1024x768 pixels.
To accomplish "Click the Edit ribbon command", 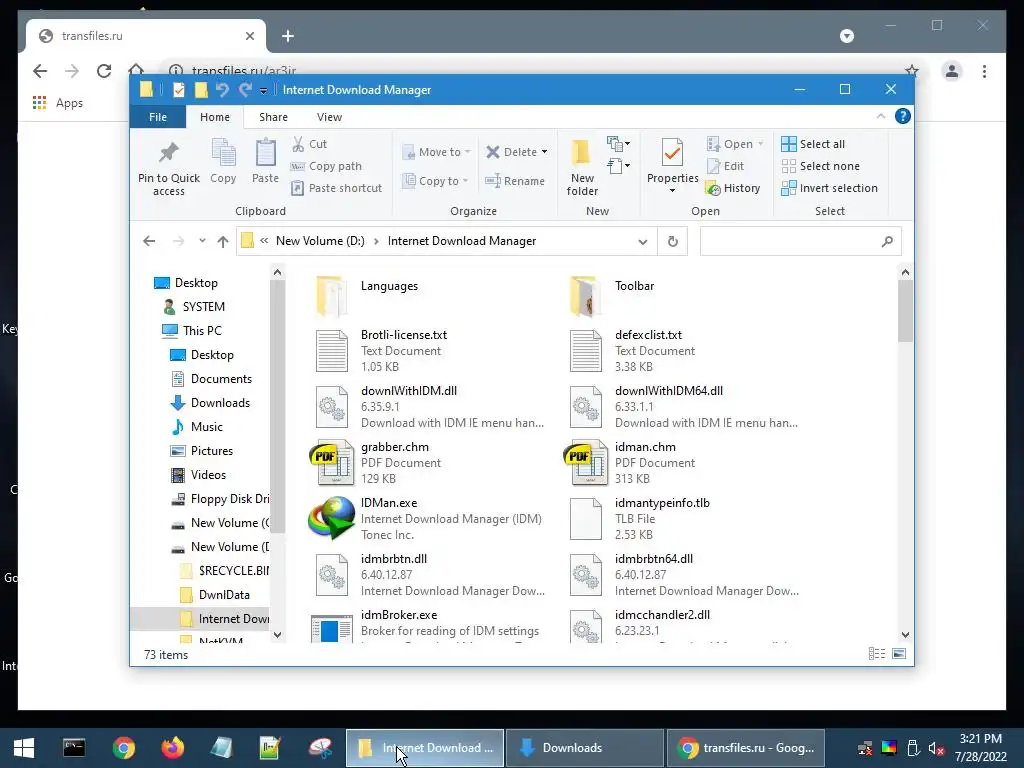I will coord(726,166).
